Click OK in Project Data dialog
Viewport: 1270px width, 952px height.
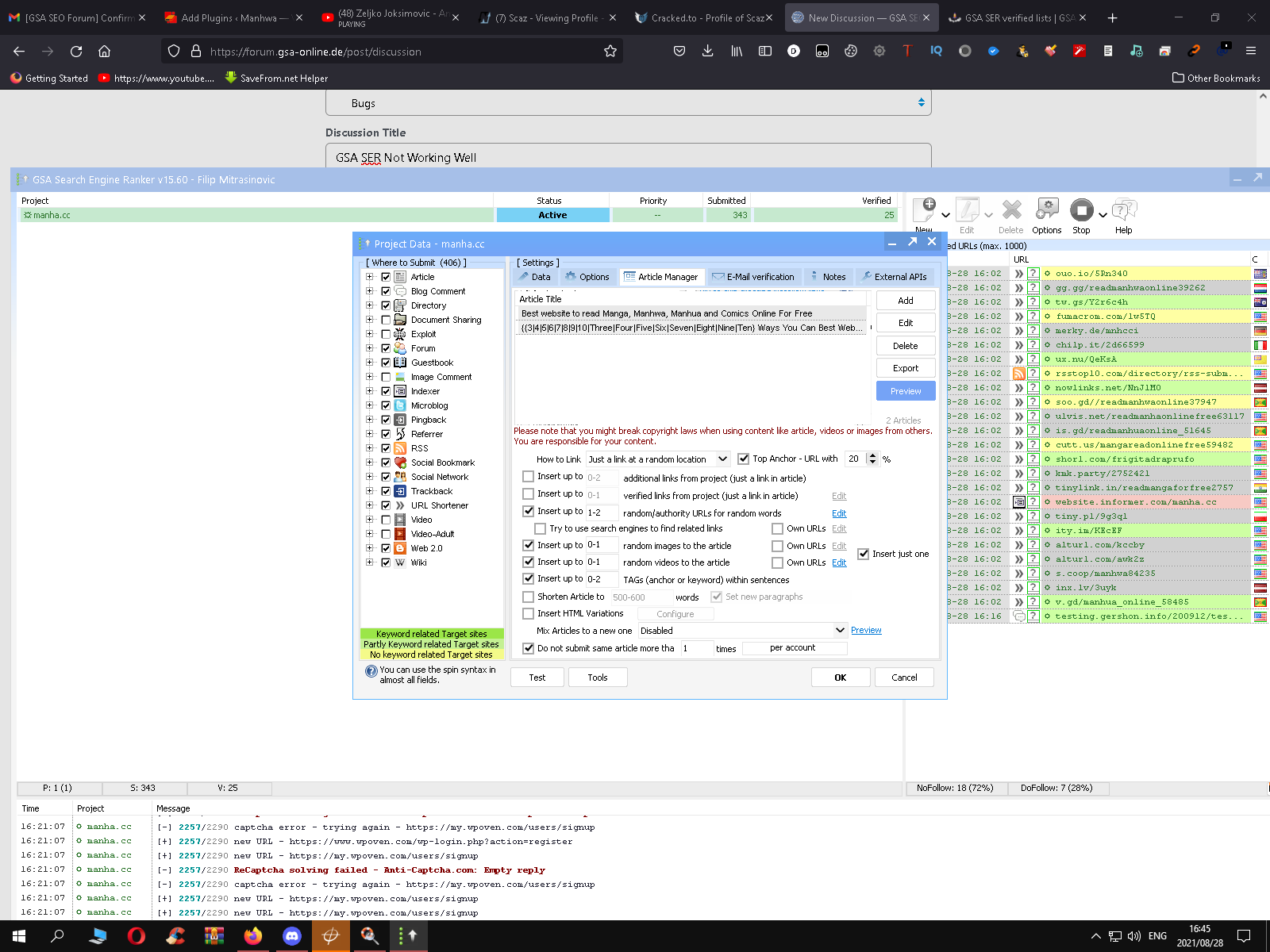[x=841, y=677]
